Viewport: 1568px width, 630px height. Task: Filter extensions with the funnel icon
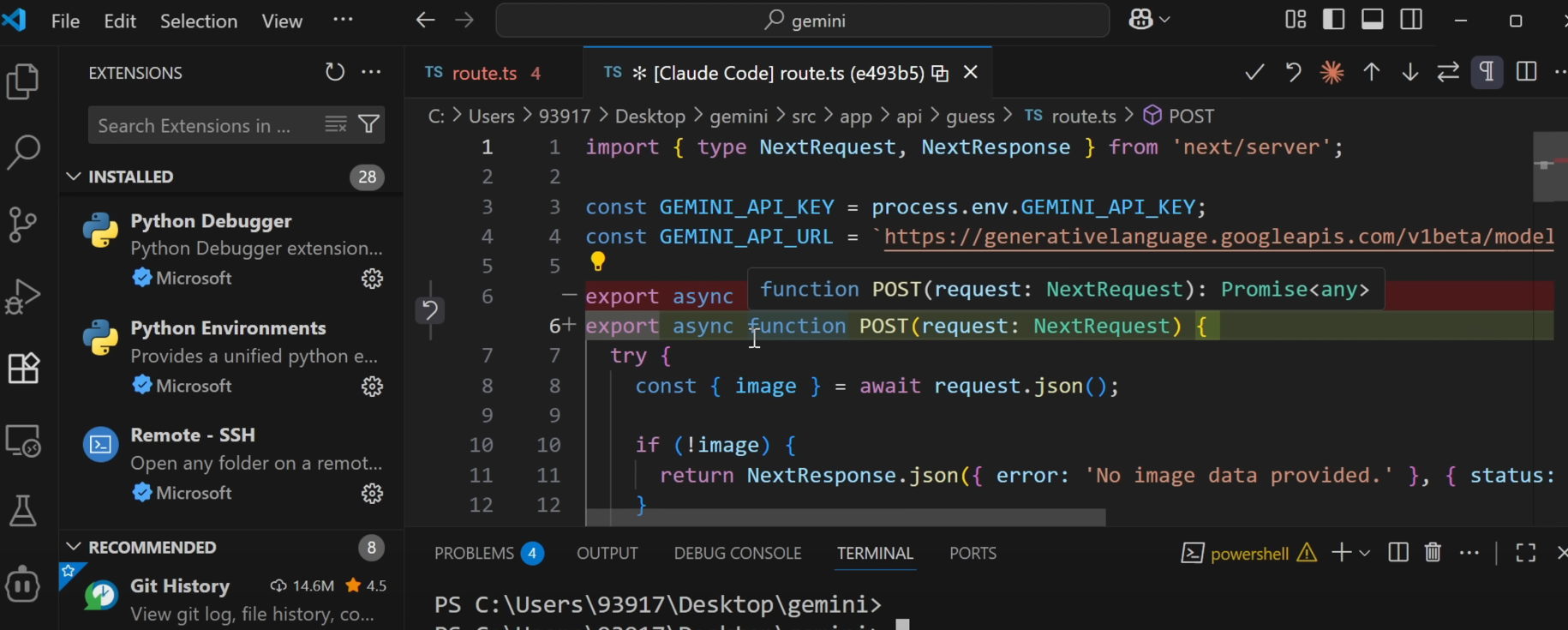(x=369, y=125)
